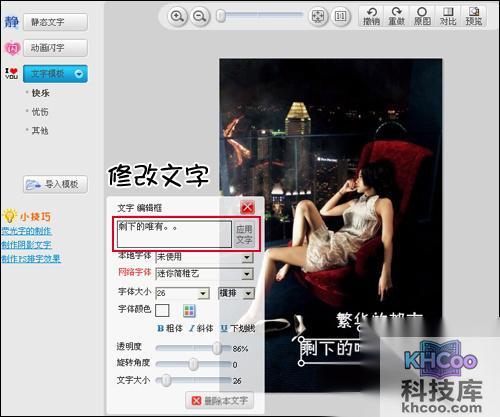Click the 应用文字 apply text button

[244, 234]
